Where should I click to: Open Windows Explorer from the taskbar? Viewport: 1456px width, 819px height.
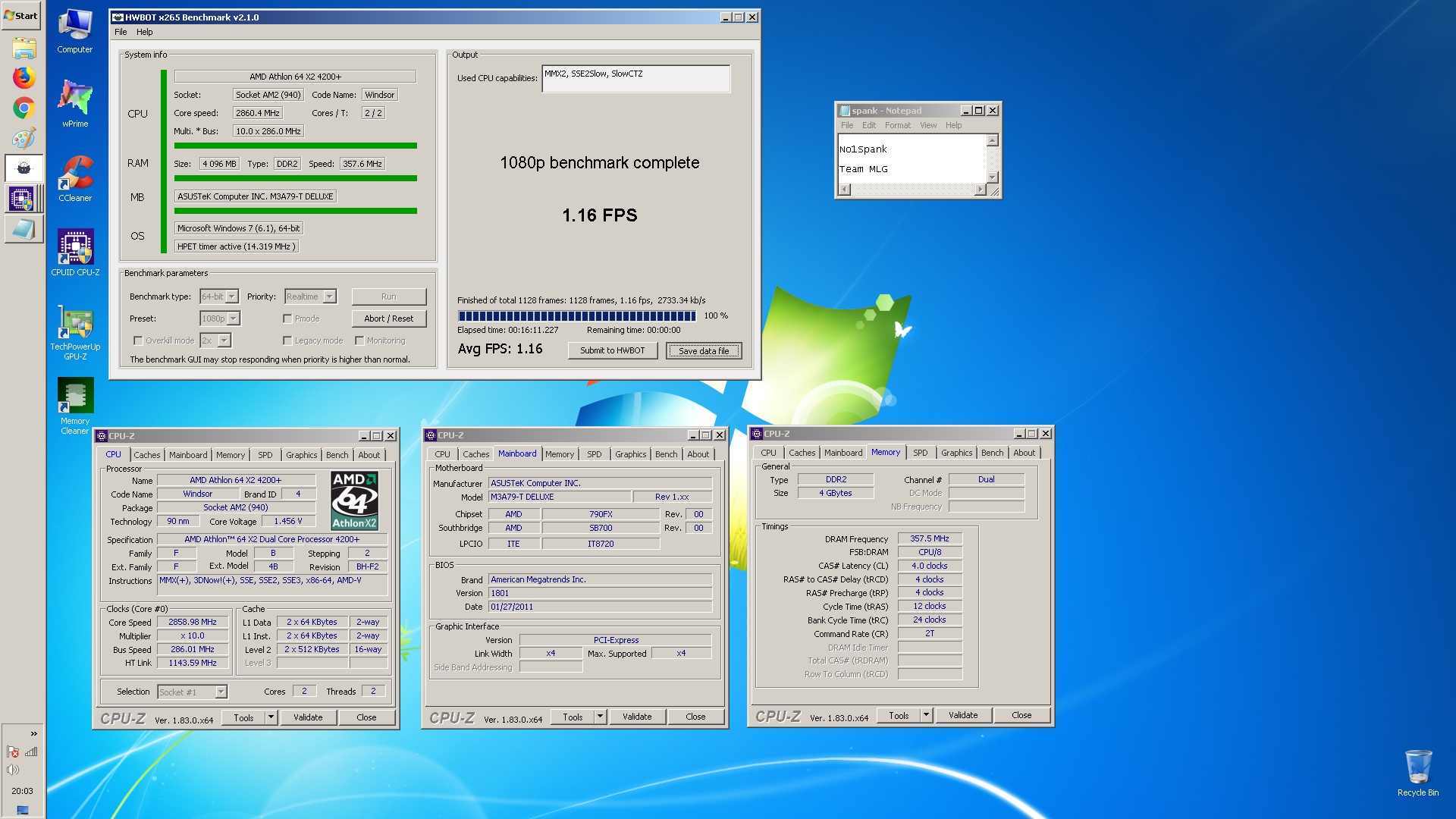coord(24,48)
